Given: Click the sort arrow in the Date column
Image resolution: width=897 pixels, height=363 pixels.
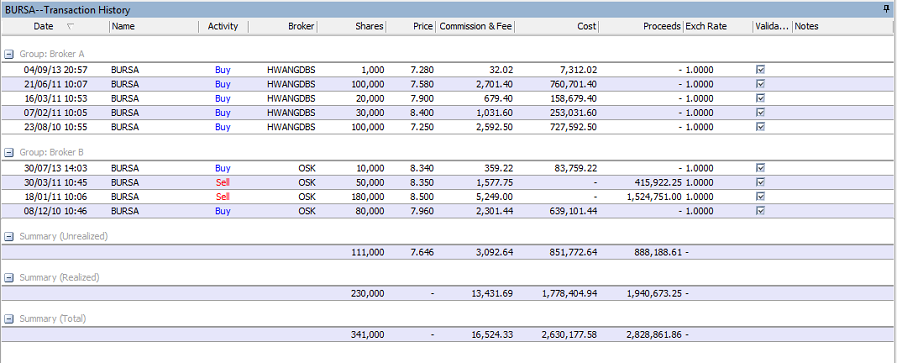Looking at the screenshot, I should tap(70, 26).
